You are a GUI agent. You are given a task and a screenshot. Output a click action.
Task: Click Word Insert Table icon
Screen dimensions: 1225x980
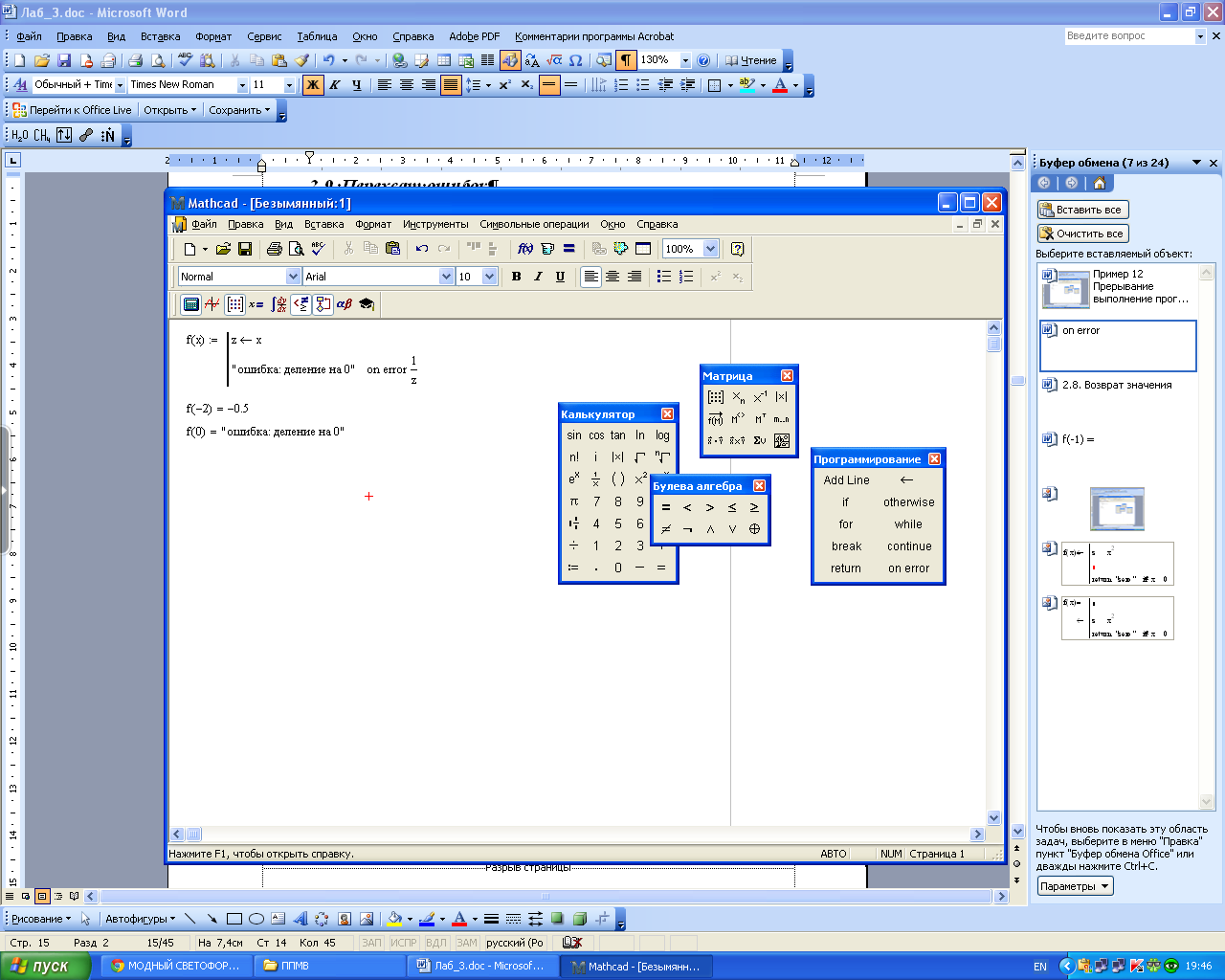coord(444,60)
